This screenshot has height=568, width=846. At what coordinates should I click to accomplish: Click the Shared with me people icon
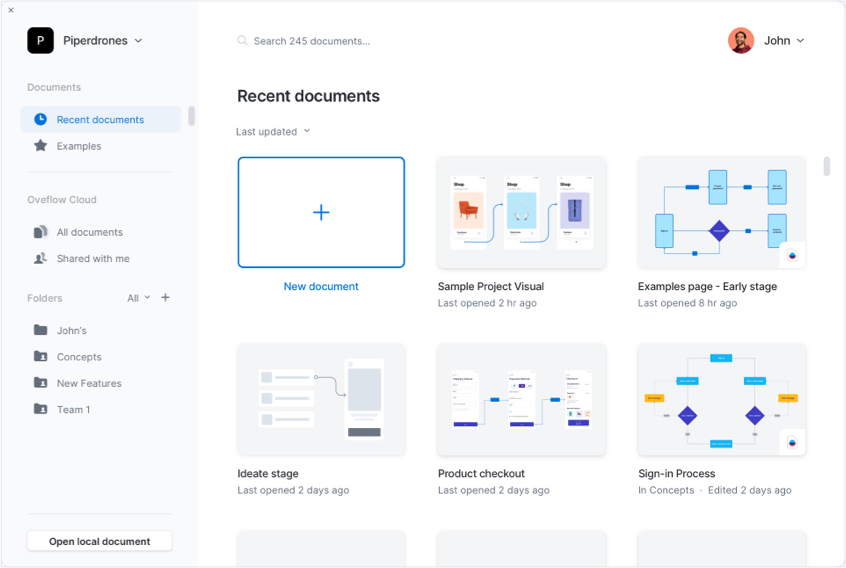click(40, 258)
